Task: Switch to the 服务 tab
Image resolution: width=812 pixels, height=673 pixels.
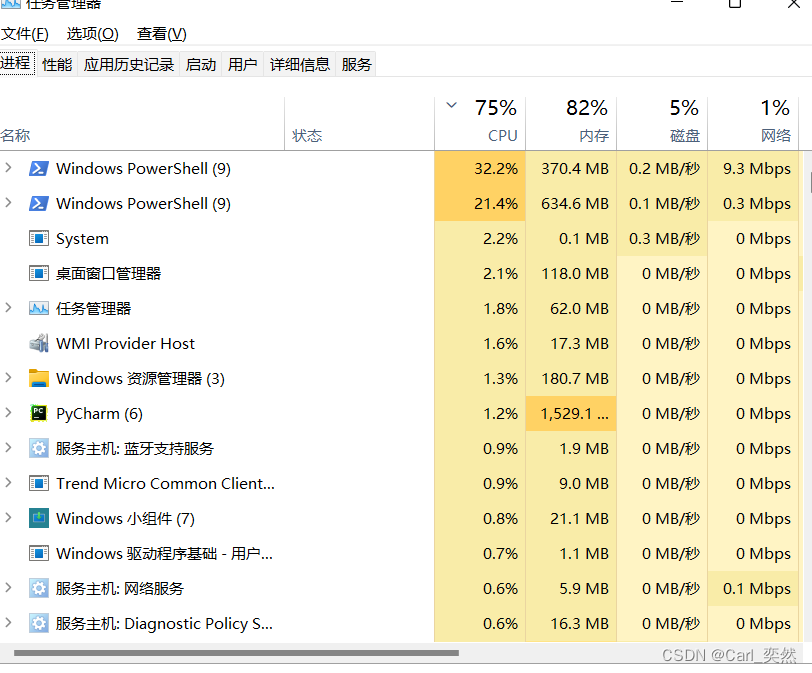Action: pyautogui.click(x=356, y=65)
